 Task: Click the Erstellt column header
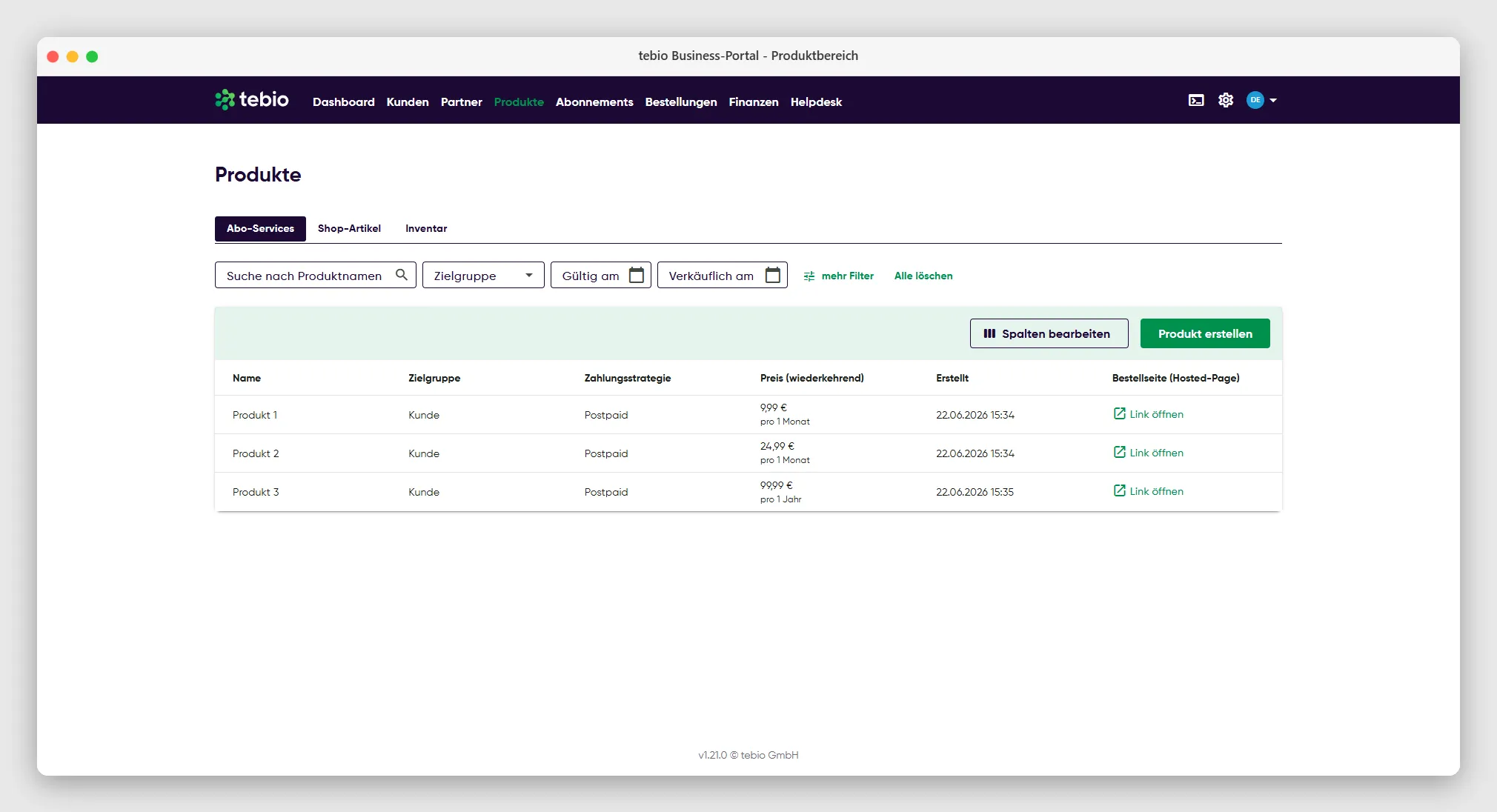[952, 378]
